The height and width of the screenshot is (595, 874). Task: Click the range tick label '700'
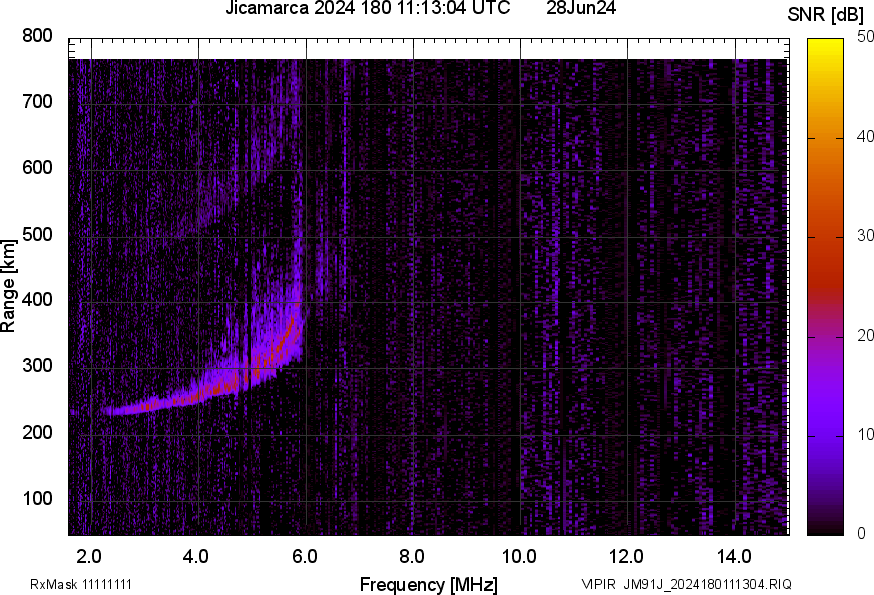[x=37, y=101]
